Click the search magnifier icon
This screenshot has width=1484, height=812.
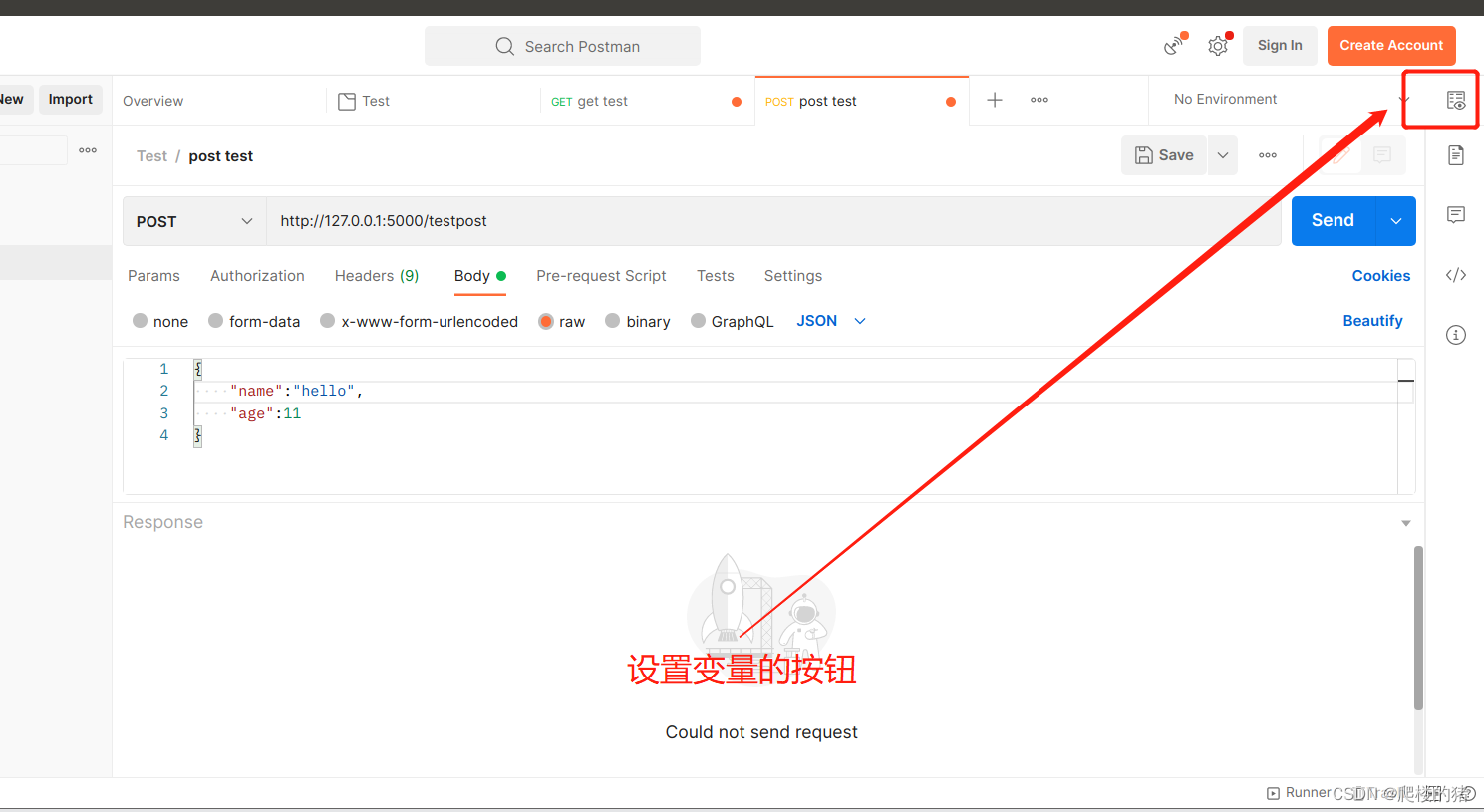click(505, 46)
